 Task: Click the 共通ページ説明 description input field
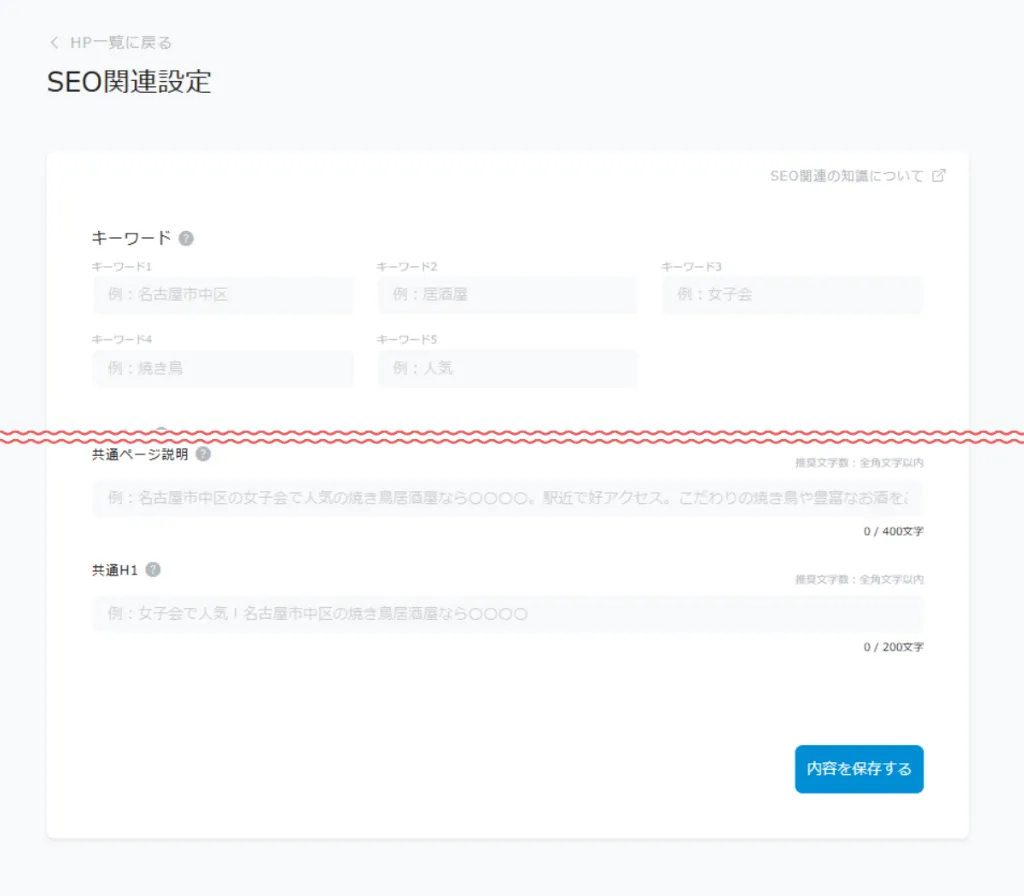click(507, 498)
